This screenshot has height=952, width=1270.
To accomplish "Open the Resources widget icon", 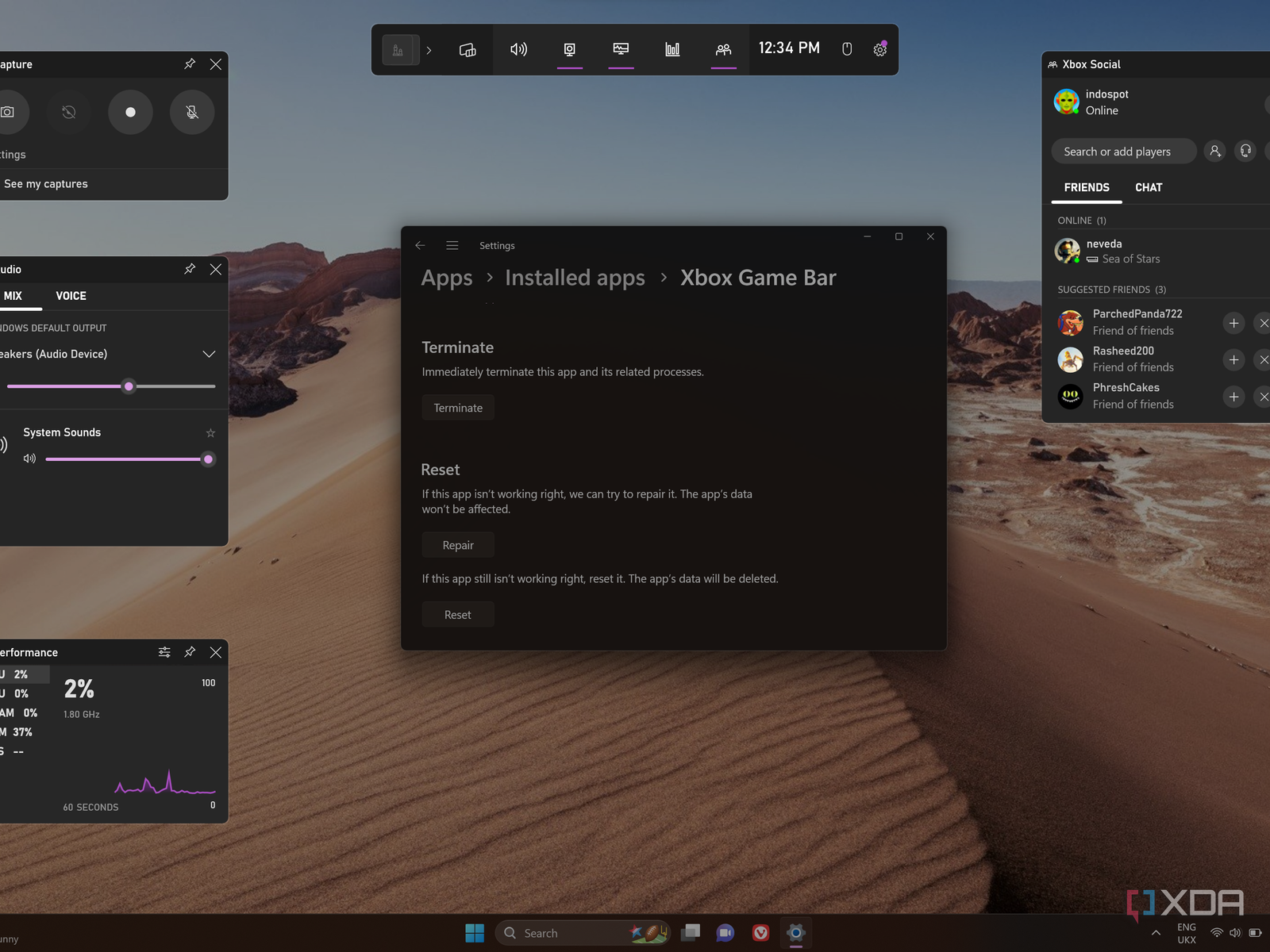I will (x=672, y=50).
